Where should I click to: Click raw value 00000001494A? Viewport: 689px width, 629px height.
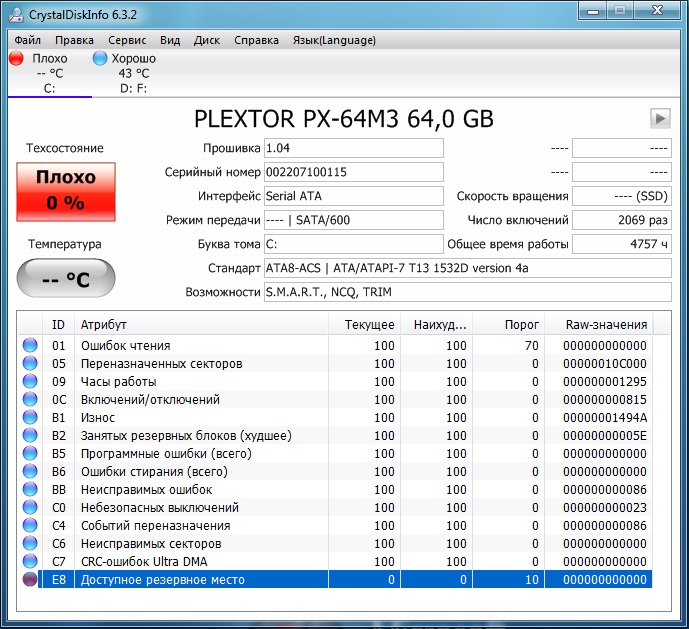tap(605, 418)
